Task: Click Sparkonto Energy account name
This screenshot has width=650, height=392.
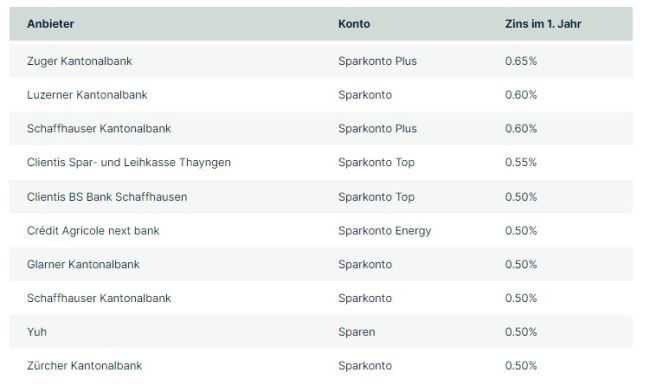Action: point(385,231)
